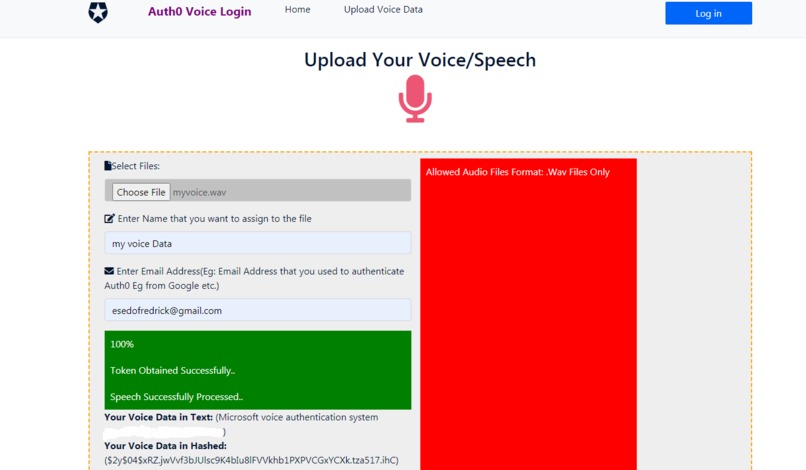Go to the Home menu item
This screenshot has height=470, width=806.
click(x=298, y=10)
